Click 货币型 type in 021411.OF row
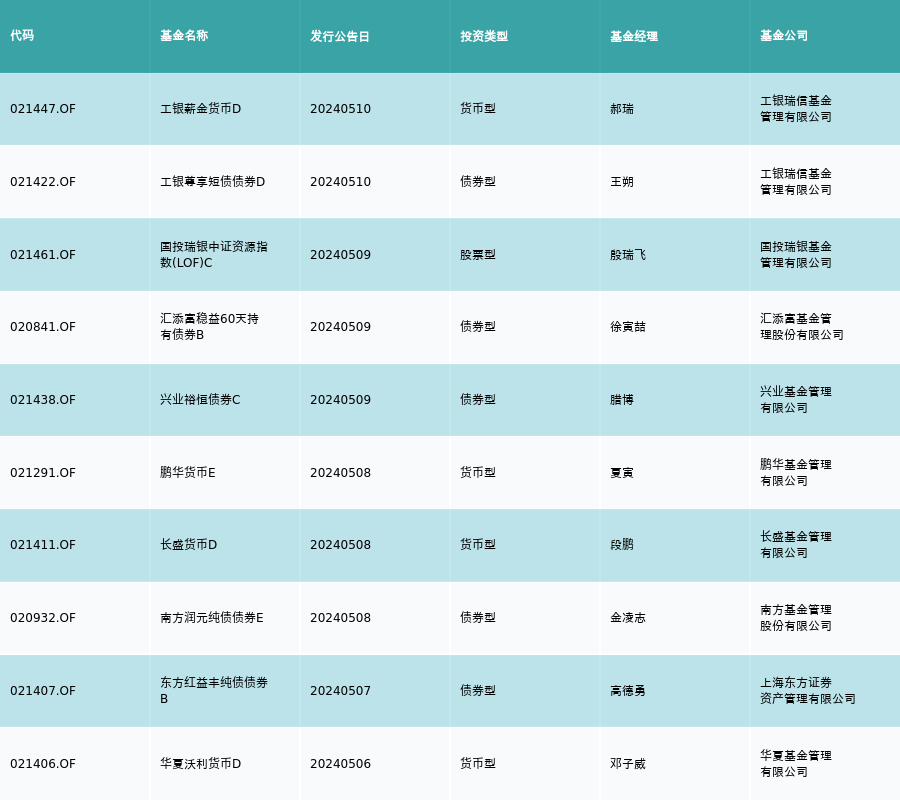 click(478, 545)
